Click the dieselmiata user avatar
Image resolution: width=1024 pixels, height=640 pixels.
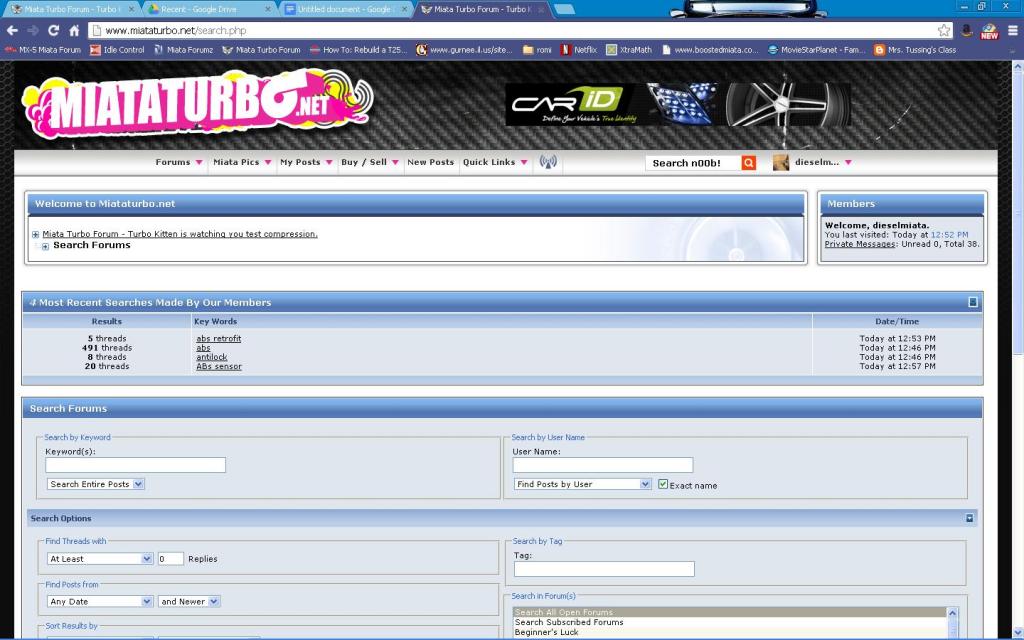780,163
